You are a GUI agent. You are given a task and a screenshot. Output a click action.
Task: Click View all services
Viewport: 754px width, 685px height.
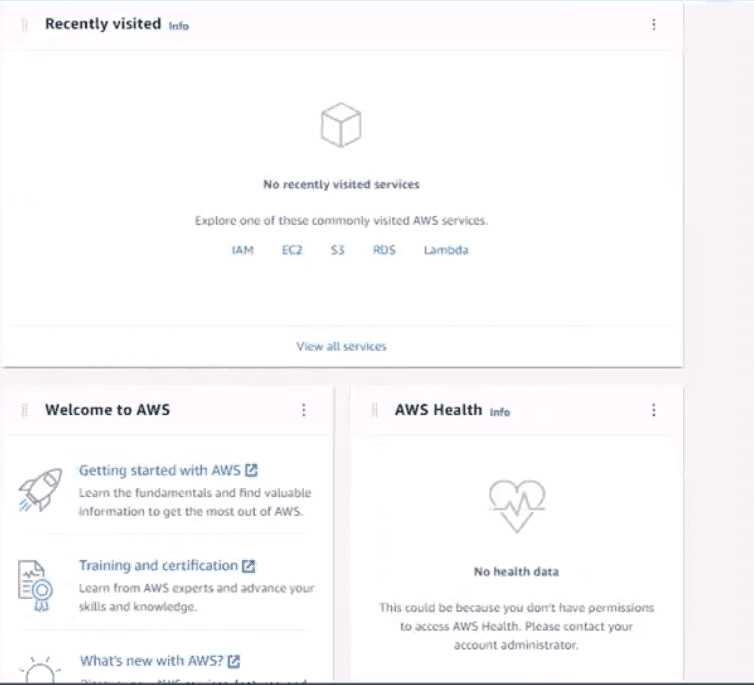(341, 346)
